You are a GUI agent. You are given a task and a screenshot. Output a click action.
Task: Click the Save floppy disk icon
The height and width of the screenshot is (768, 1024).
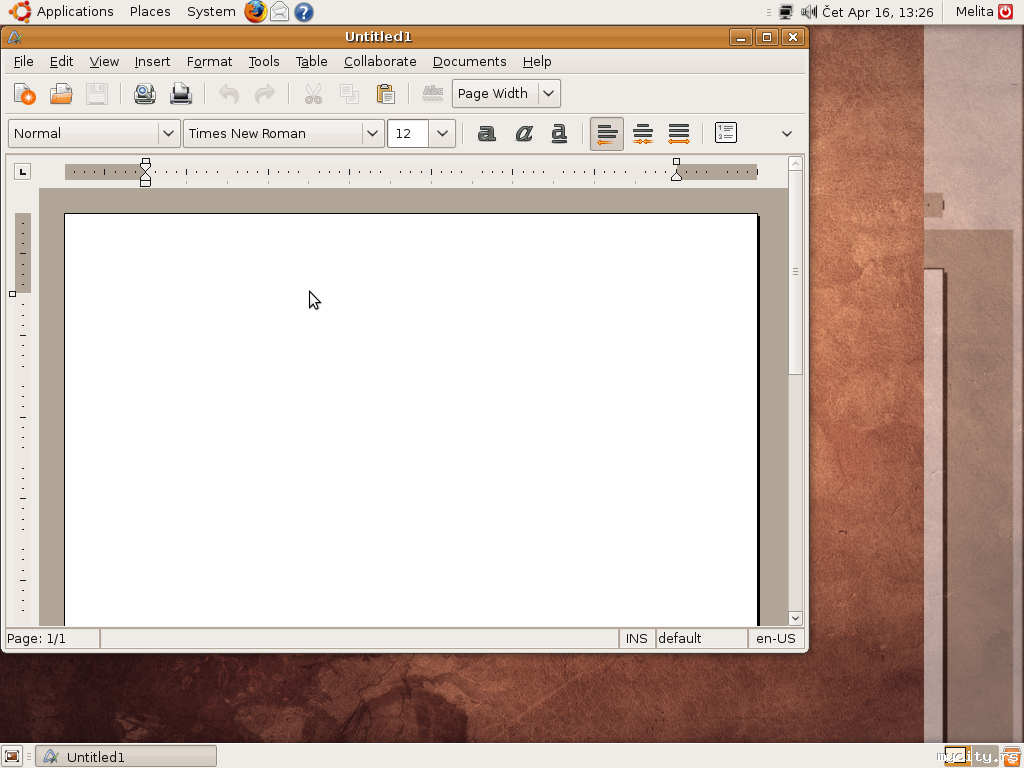click(97, 94)
